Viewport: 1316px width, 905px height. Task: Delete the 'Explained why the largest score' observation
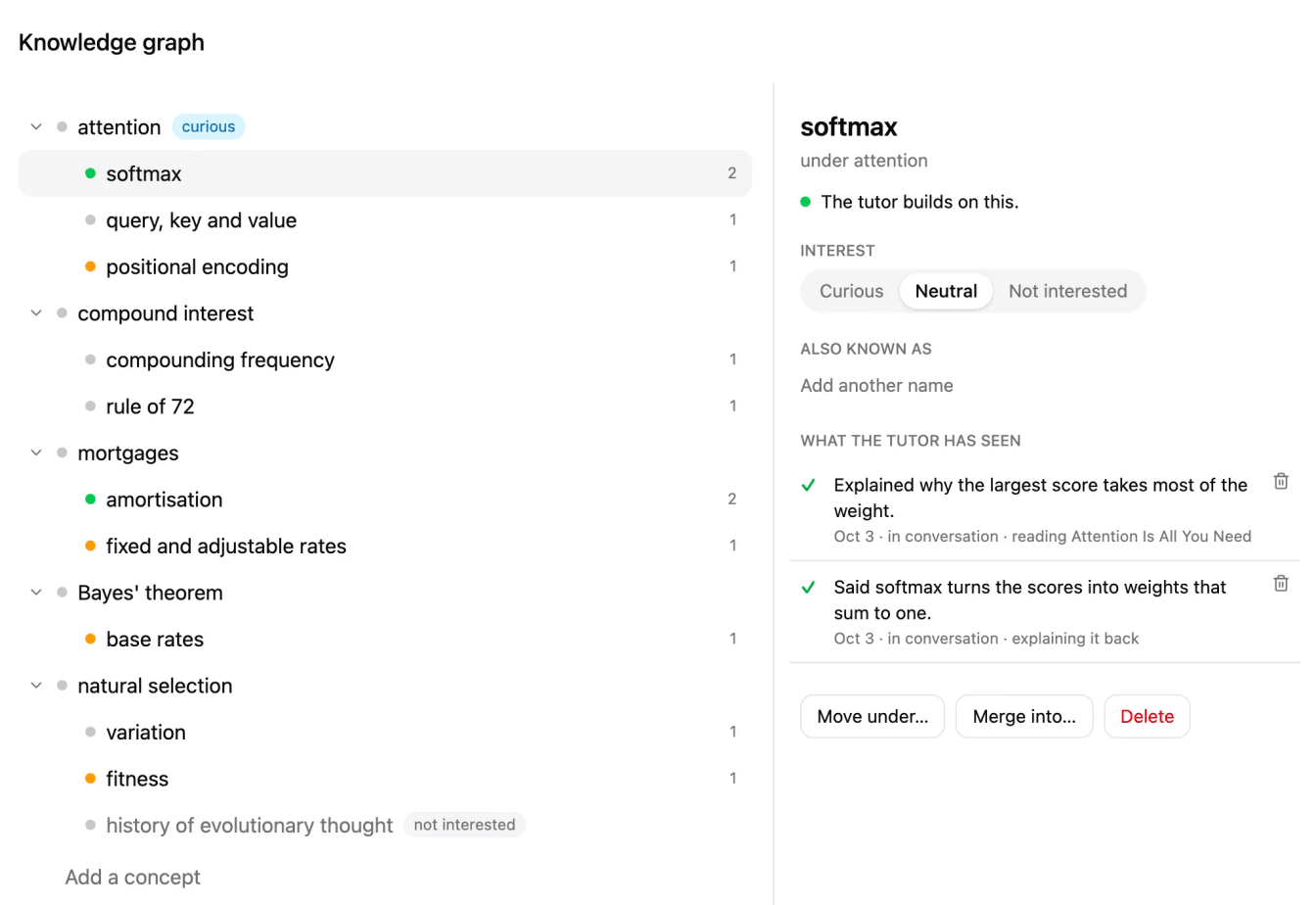(1280, 482)
